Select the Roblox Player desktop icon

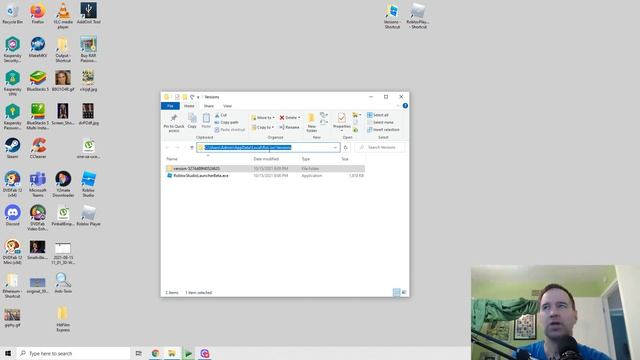pos(88,216)
